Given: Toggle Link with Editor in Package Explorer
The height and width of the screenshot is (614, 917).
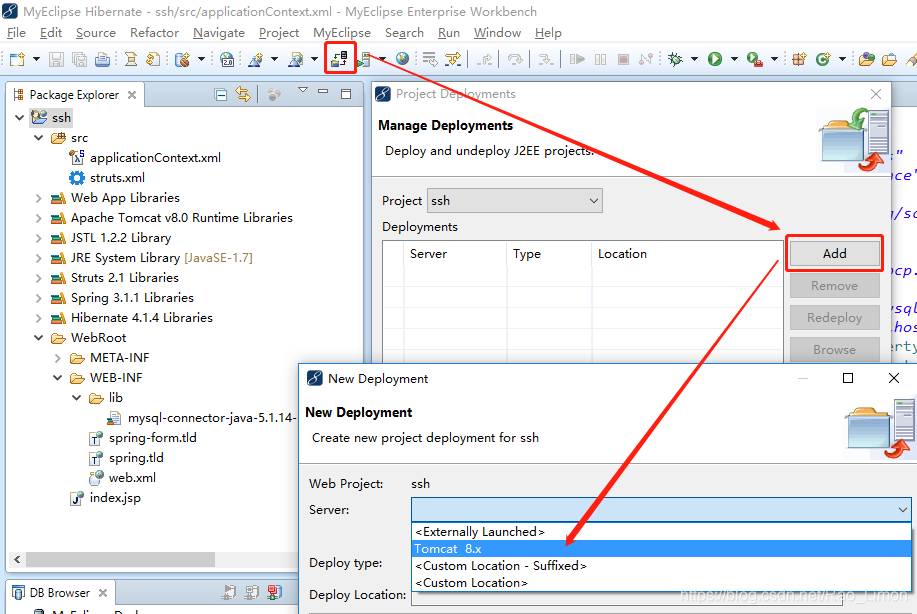Looking at the screenshot, I should [243, 94].
